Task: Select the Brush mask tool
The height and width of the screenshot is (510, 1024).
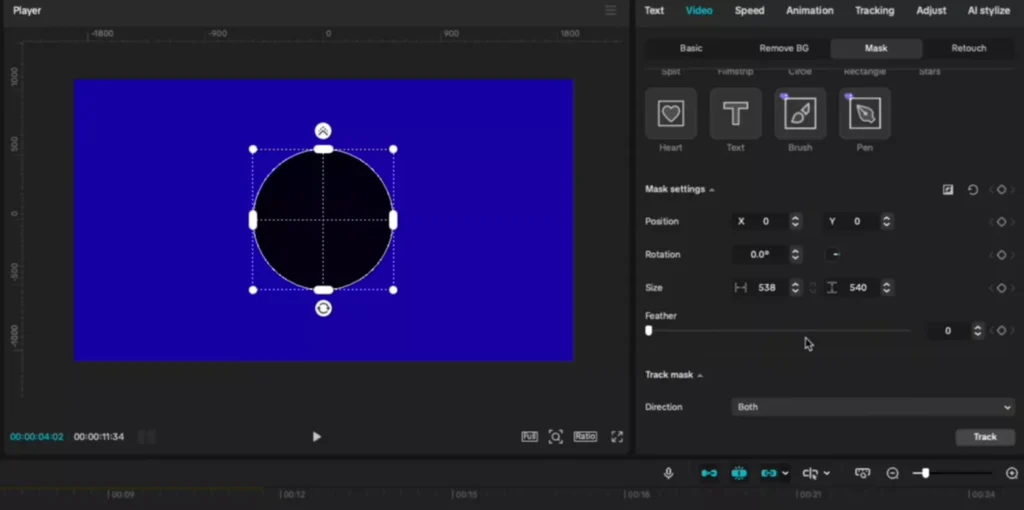Action: pos(800,114)
